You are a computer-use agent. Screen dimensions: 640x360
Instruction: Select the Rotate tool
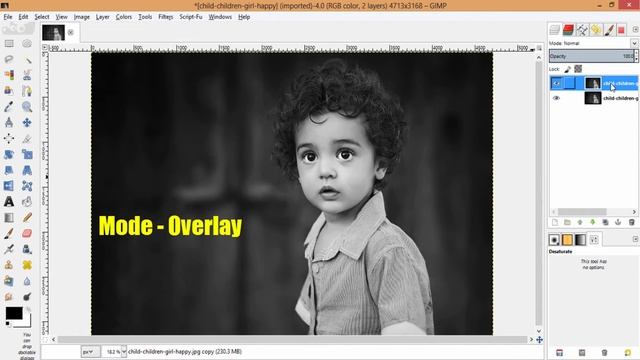coord(9,154)
